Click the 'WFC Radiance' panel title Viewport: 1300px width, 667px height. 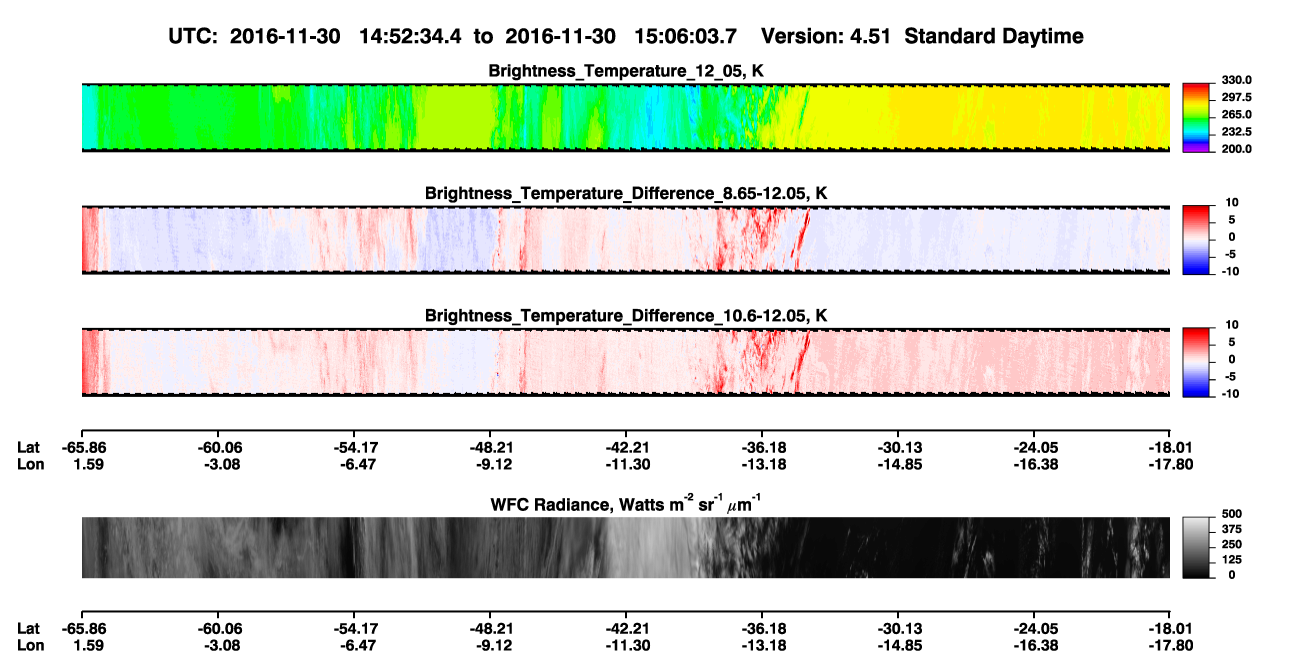point(626,502)
